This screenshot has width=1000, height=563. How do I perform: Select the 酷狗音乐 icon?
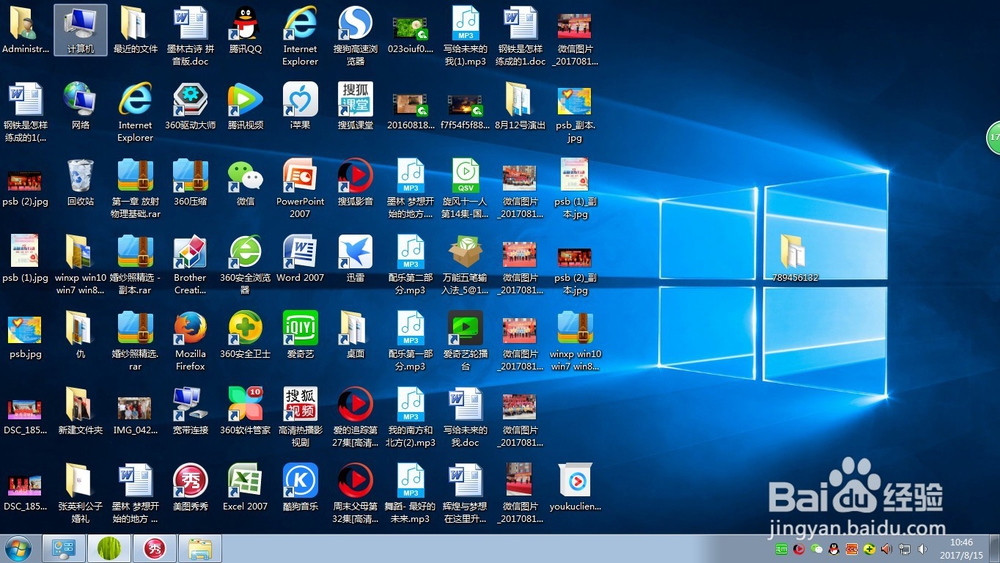pos(300,487)
